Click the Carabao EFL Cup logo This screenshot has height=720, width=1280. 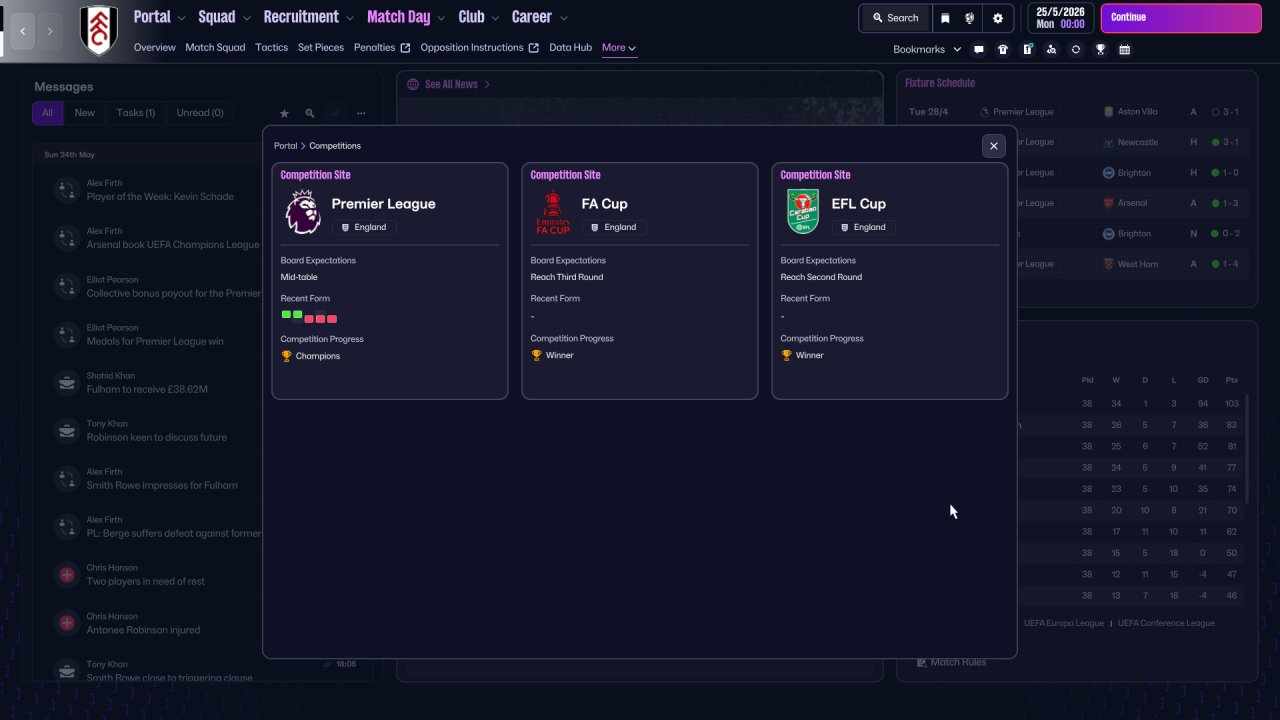[803, 212]
